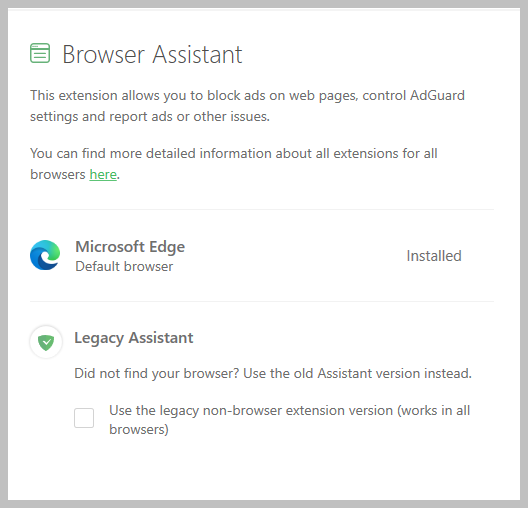Click the word AdGuard in the description
Viewport: 528px width, 508px height.
[x=437, y=95]
